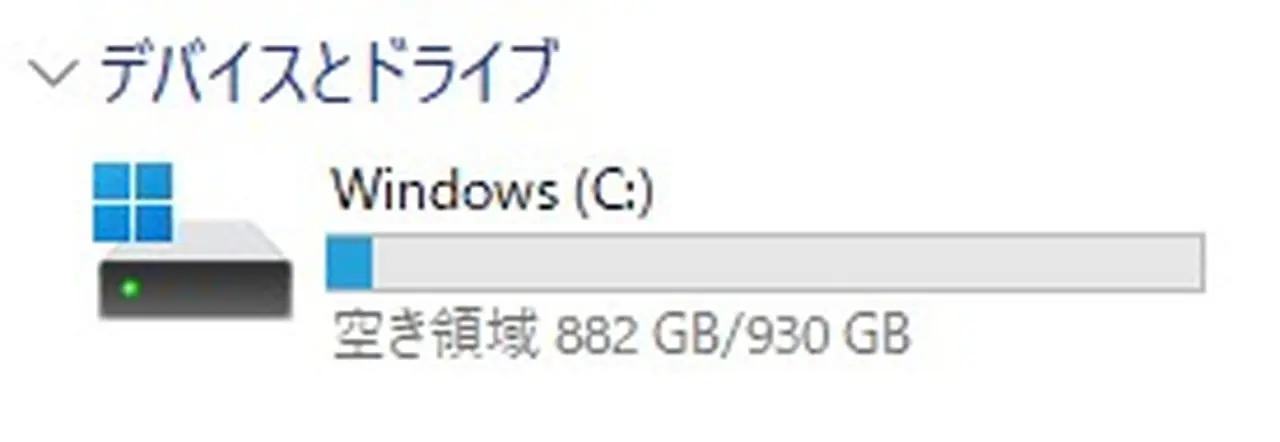Click the word Windows in the drive name
1280x442 pixels.
445,190
